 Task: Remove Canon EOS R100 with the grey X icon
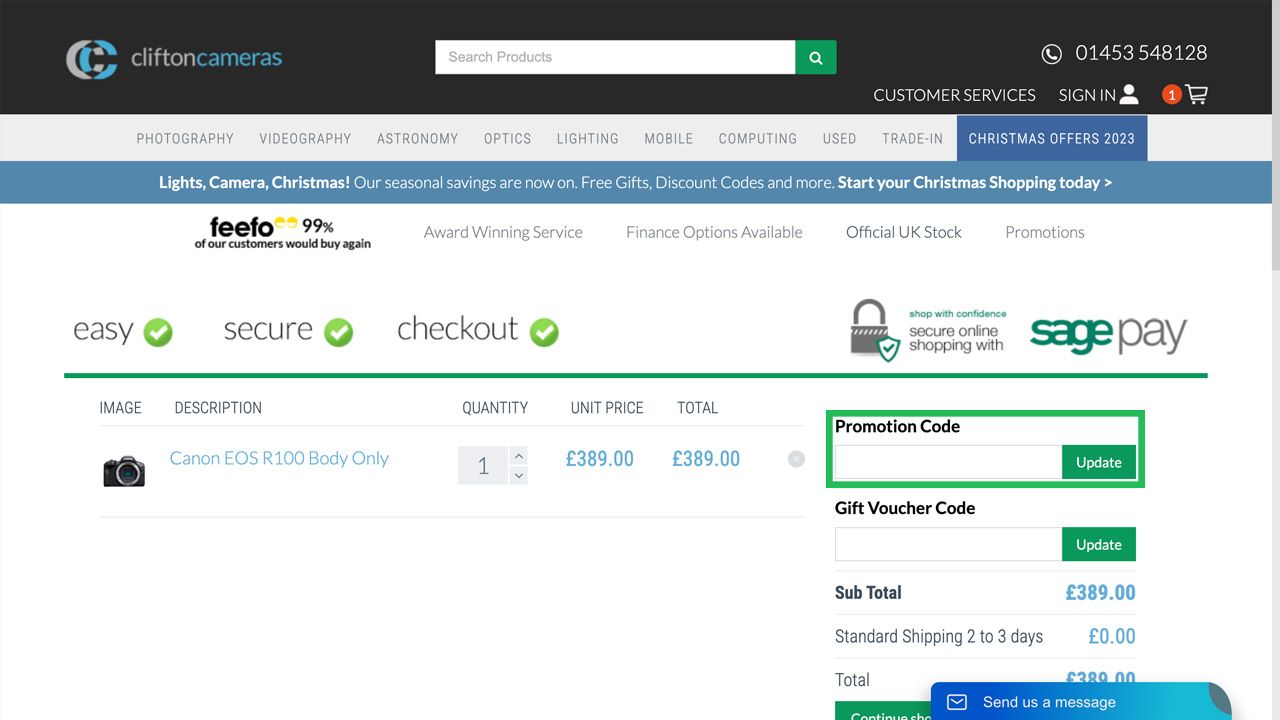click(796, 459)
